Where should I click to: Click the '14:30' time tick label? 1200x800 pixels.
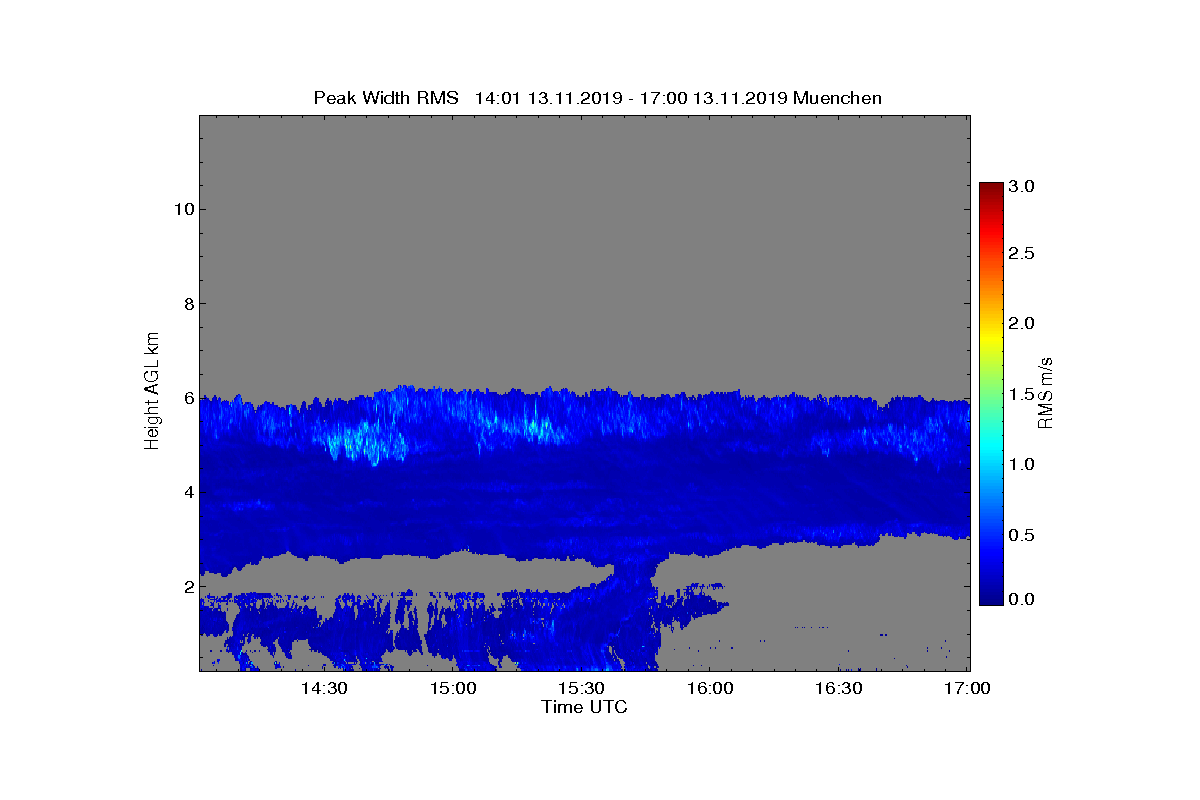pos(324,689)
